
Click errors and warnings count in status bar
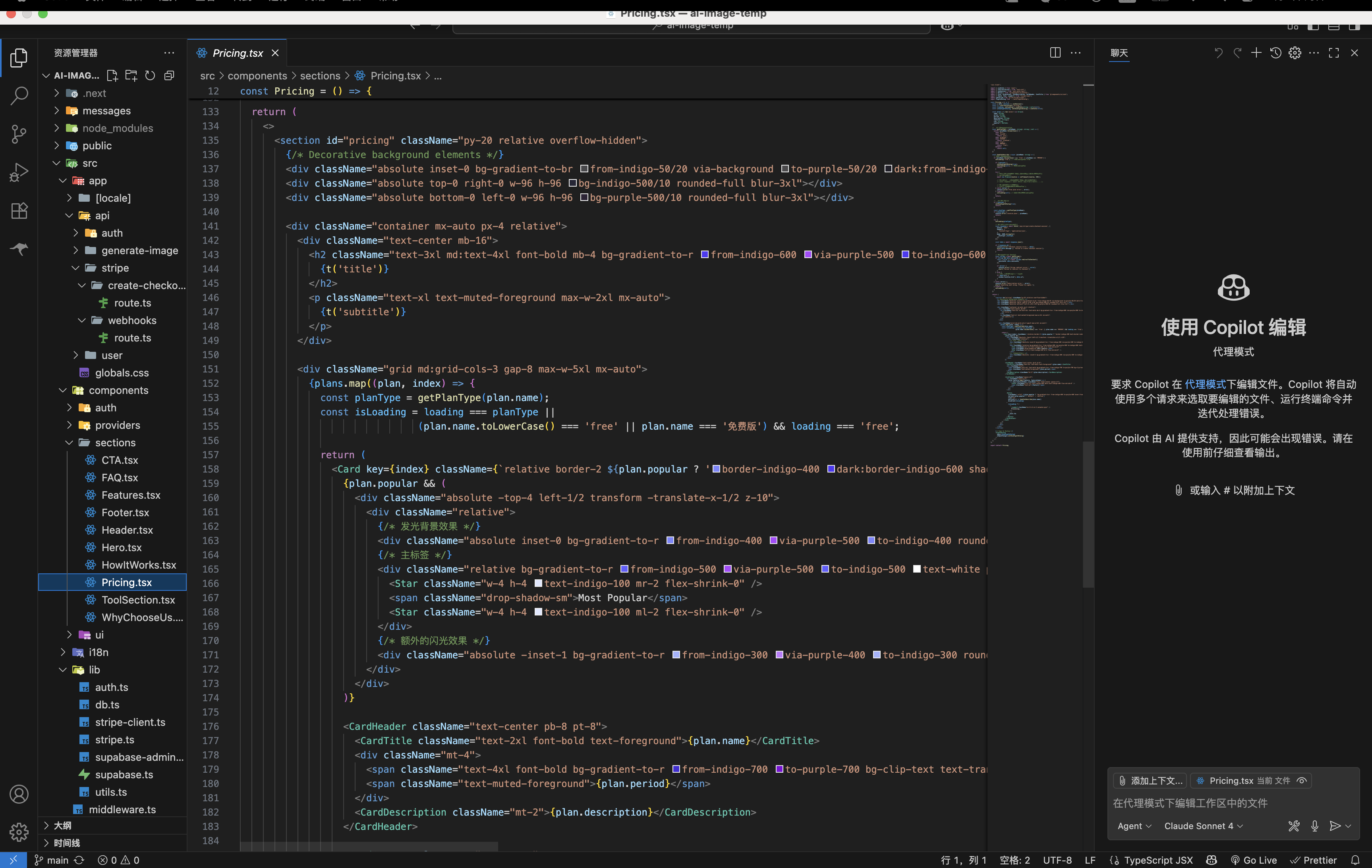click(x=118, y=860)
